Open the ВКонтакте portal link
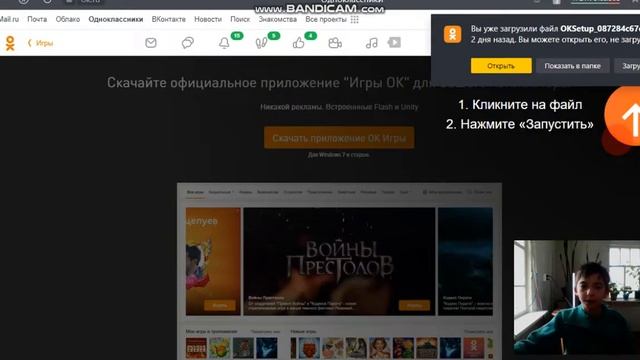Screen dimensions: 640x360 pyautogui.click(x=169, y=19)
